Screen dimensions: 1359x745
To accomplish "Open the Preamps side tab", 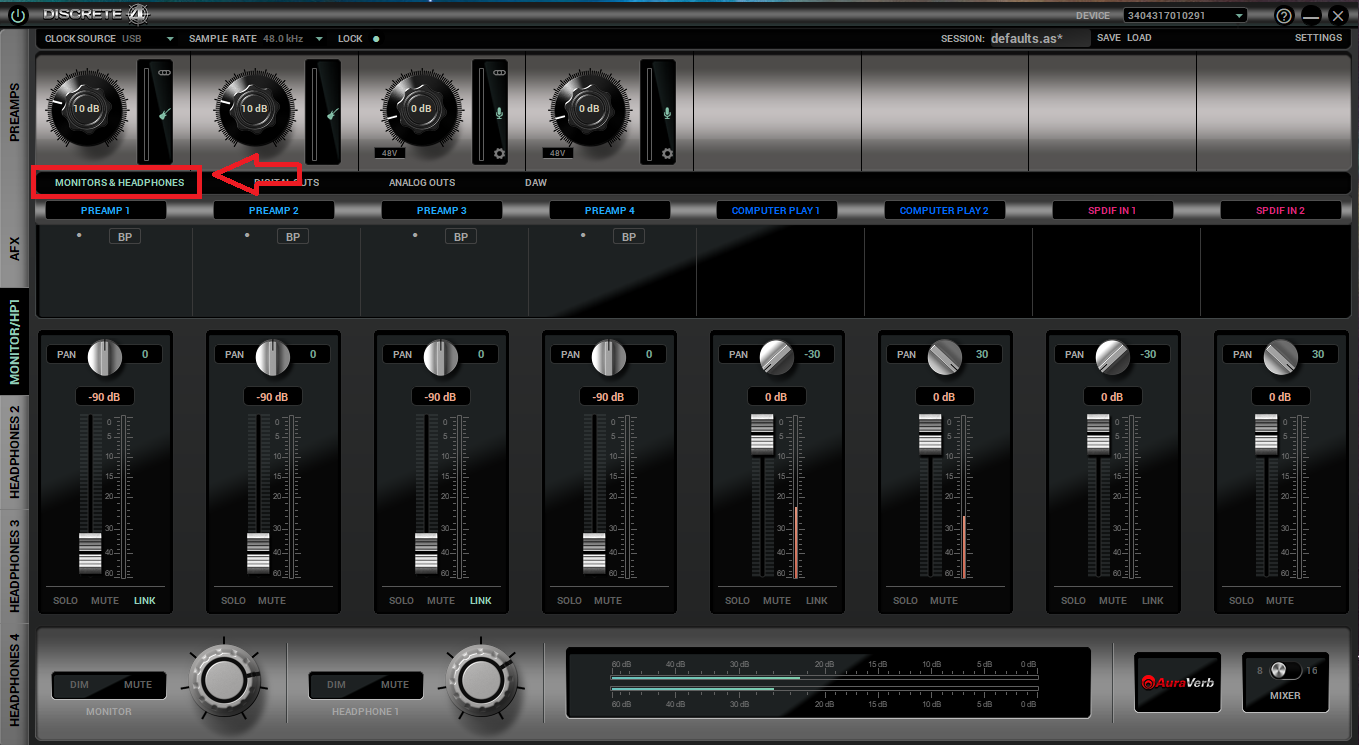I will click(15, 112).
